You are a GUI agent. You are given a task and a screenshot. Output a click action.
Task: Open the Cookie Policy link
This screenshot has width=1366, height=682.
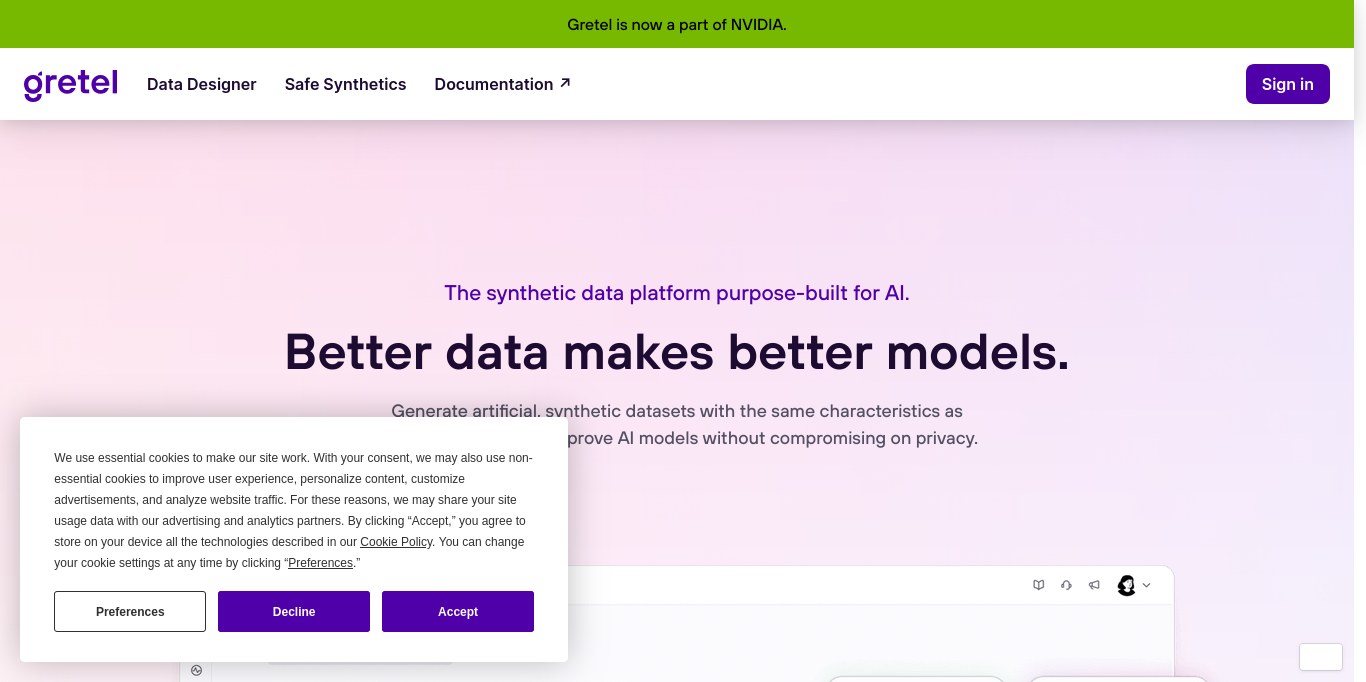click(395, 541)
